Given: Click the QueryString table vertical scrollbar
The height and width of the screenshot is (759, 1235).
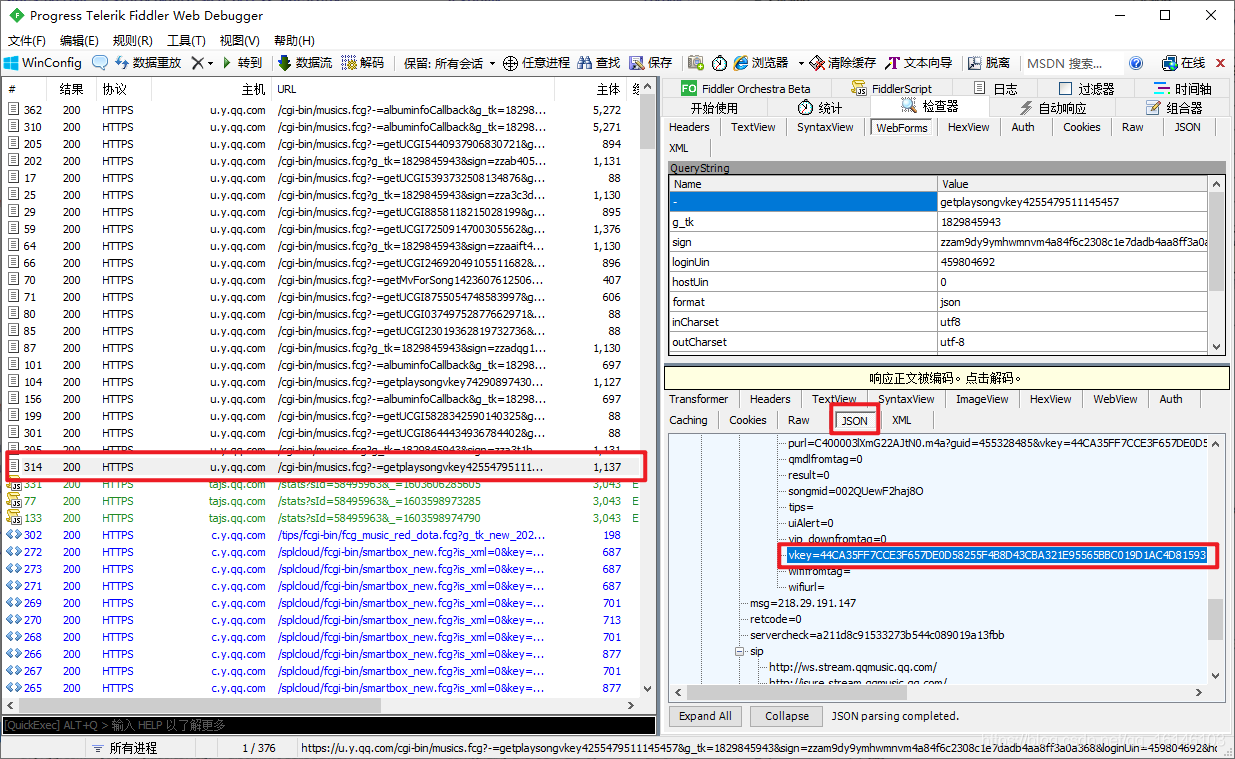Looking at the screenshot, I should tap(1216, 264).
